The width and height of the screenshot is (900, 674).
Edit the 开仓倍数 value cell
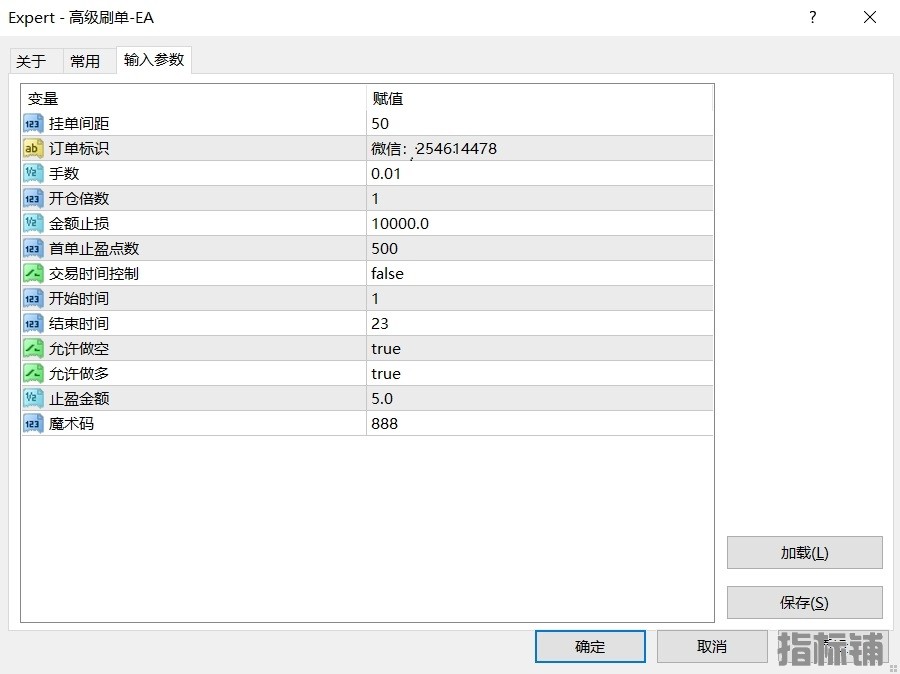pos(540,199)
